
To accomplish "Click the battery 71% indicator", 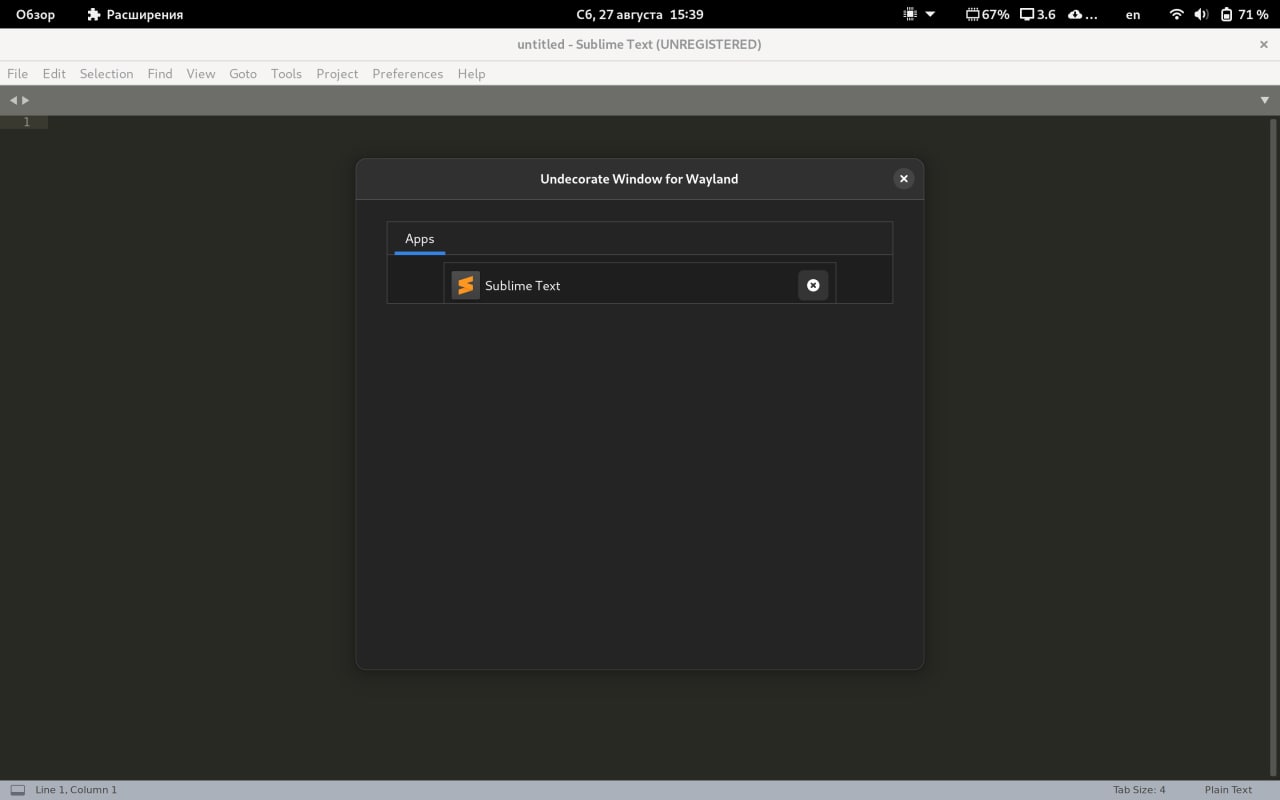I will point(1244,14).
